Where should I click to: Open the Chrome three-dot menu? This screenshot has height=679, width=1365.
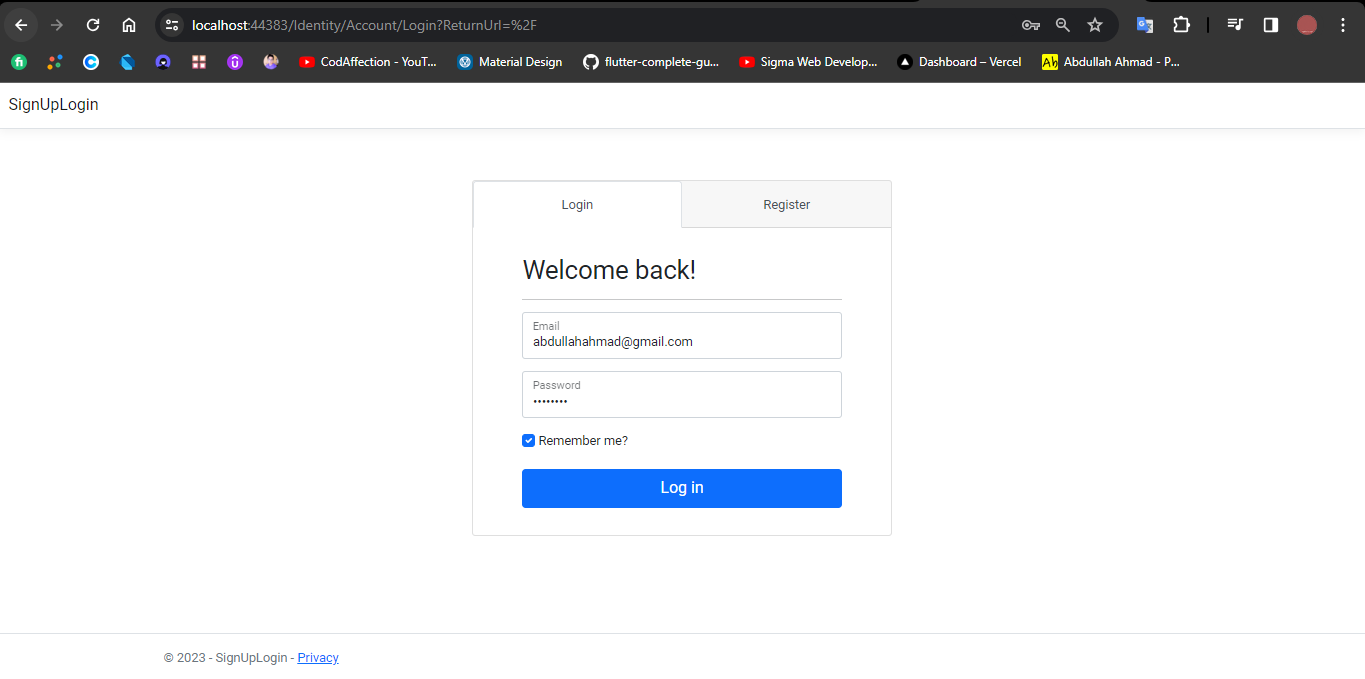coord(1343,25)
